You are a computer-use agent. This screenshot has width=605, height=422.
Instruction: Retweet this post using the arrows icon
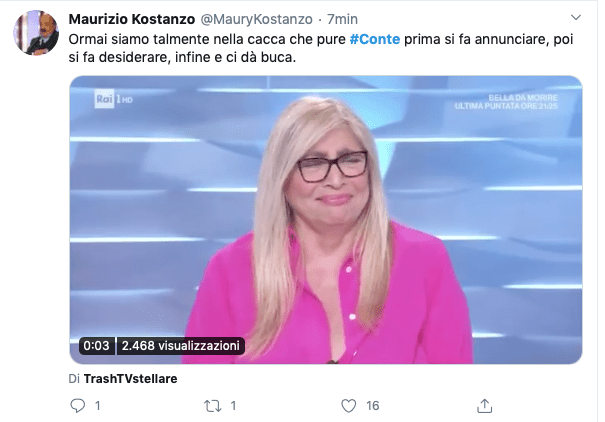point(212,406)
